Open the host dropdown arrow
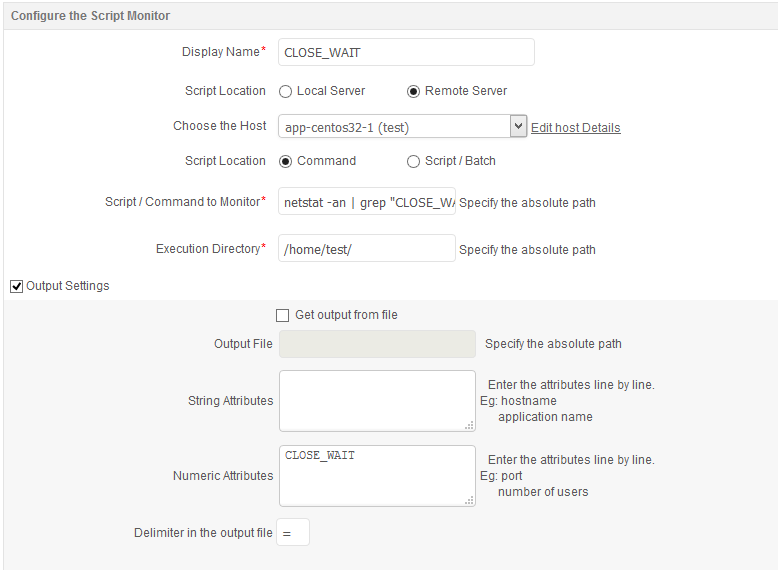 click(x=518, y=126)
